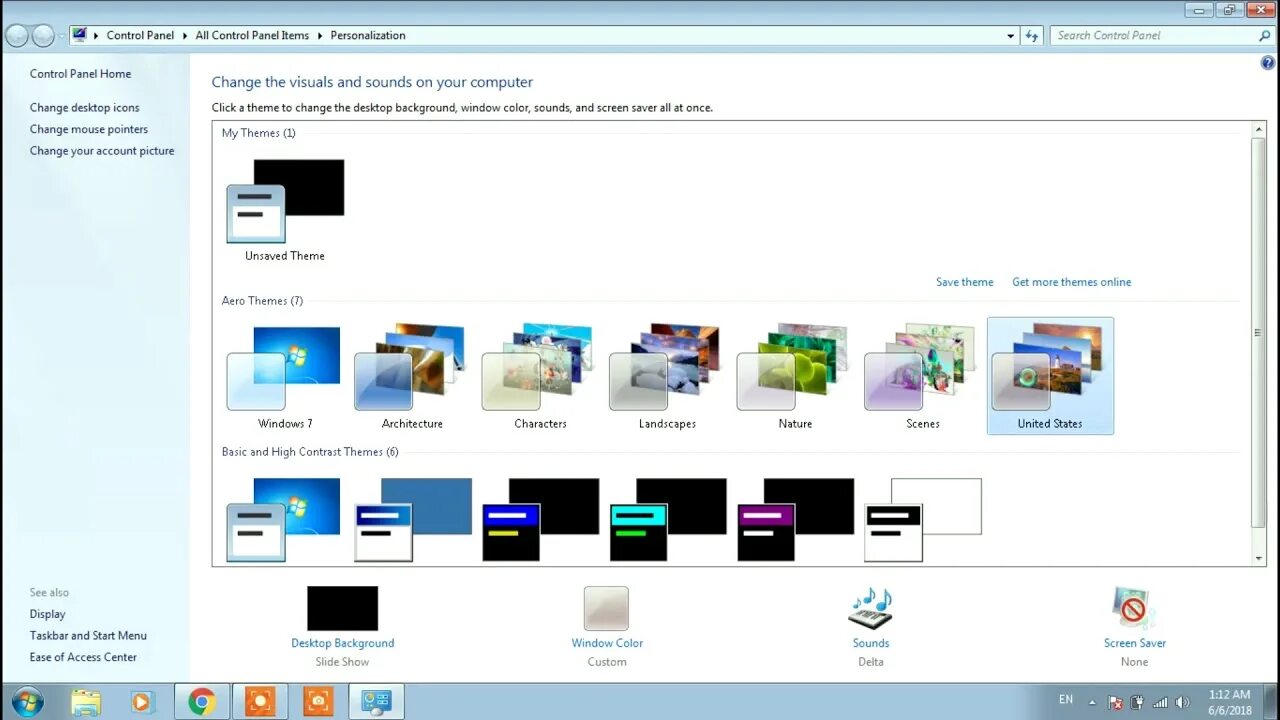
Task: Select the Unsaved Theme
Action: coord(285,209)
